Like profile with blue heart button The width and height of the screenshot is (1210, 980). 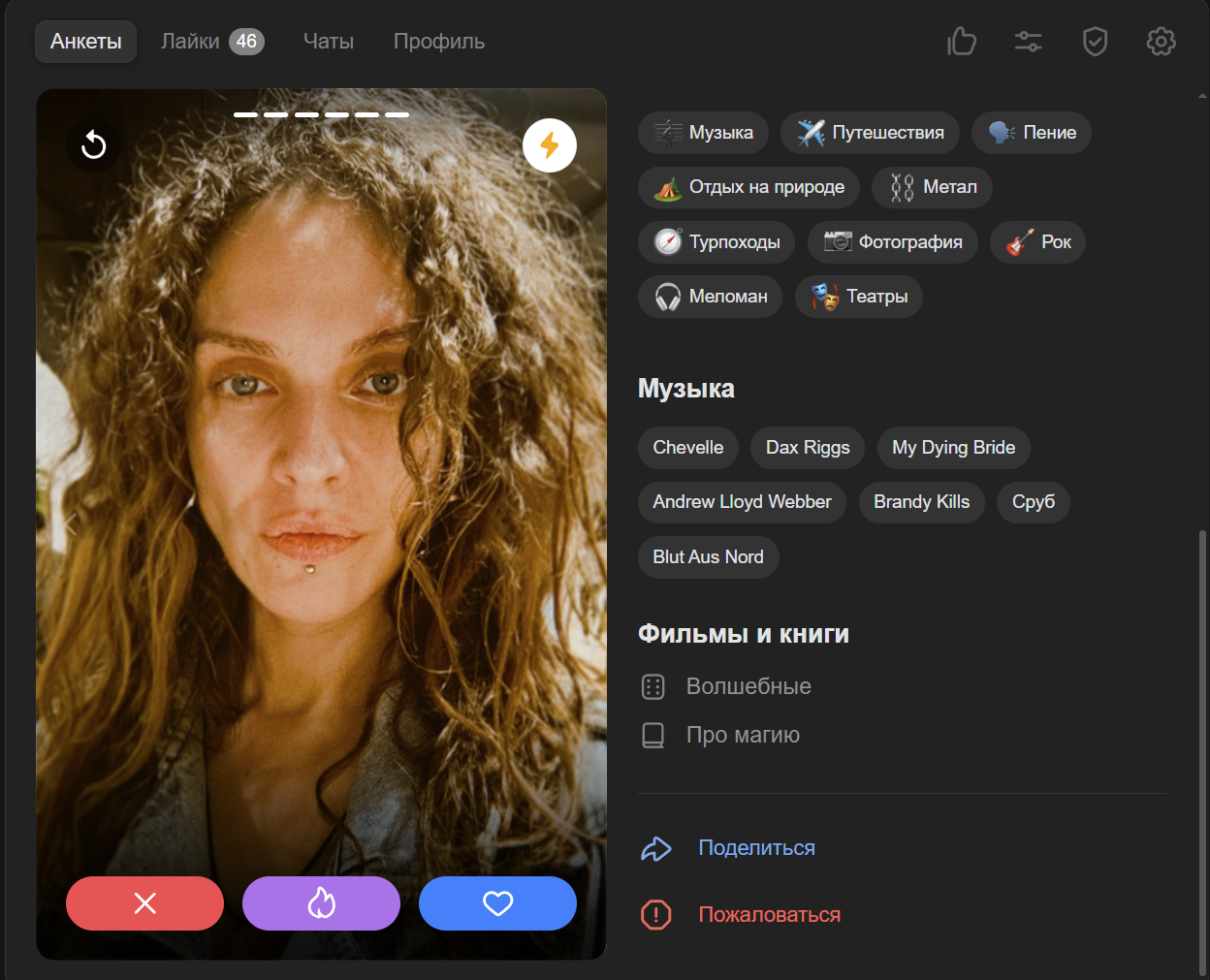(497, 903)
